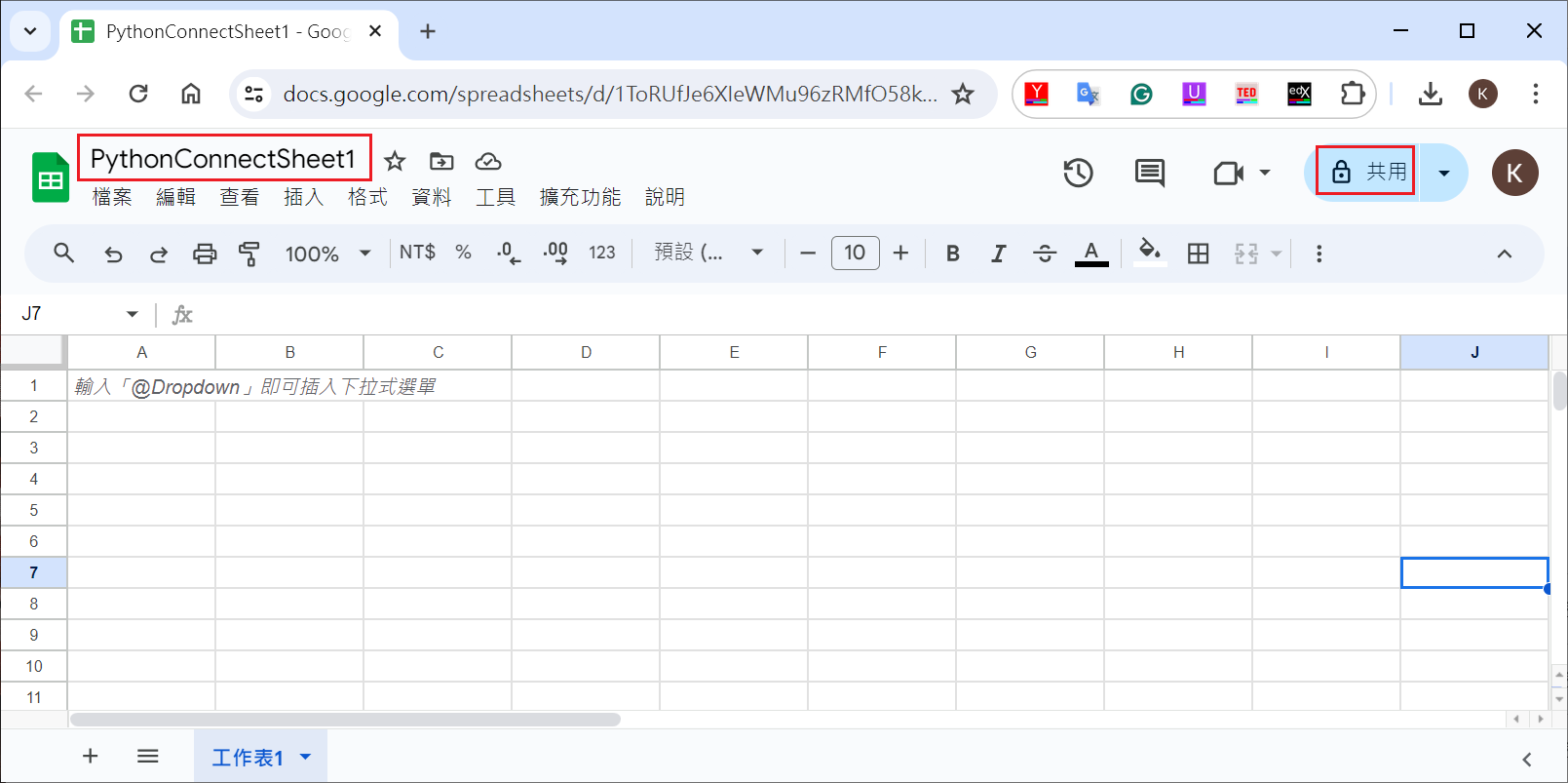The height and width of the screenshot is (783, 1568).
Task: Open version history clock icon
Action: [1078, 174]
